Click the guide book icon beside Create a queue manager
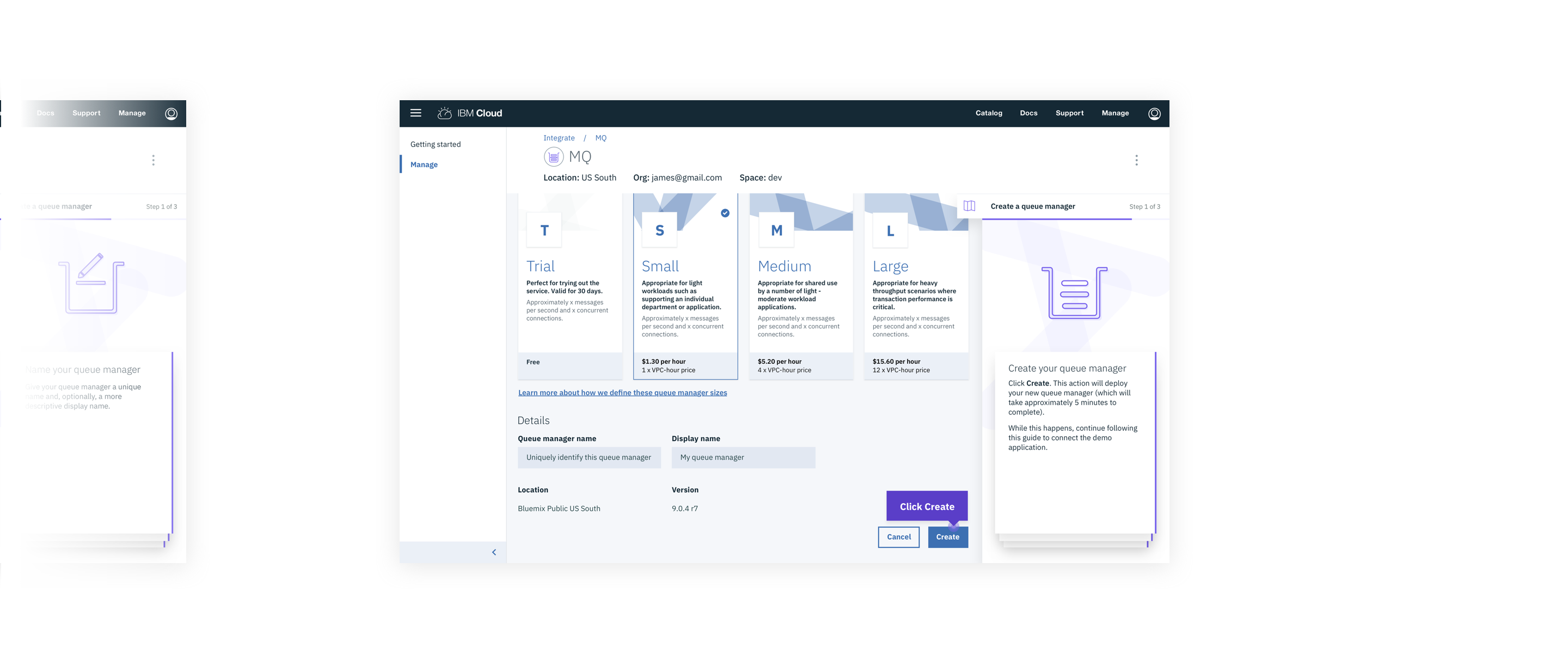 pyautogui.click(x=969, y=206)
